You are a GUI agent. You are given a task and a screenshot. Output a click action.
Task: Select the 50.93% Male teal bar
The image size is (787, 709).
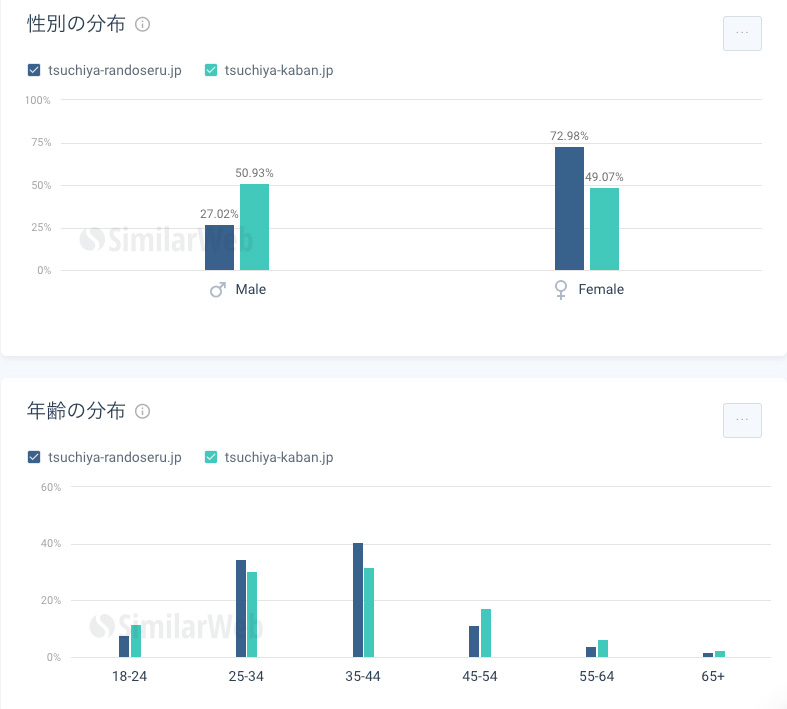[254, 227]
